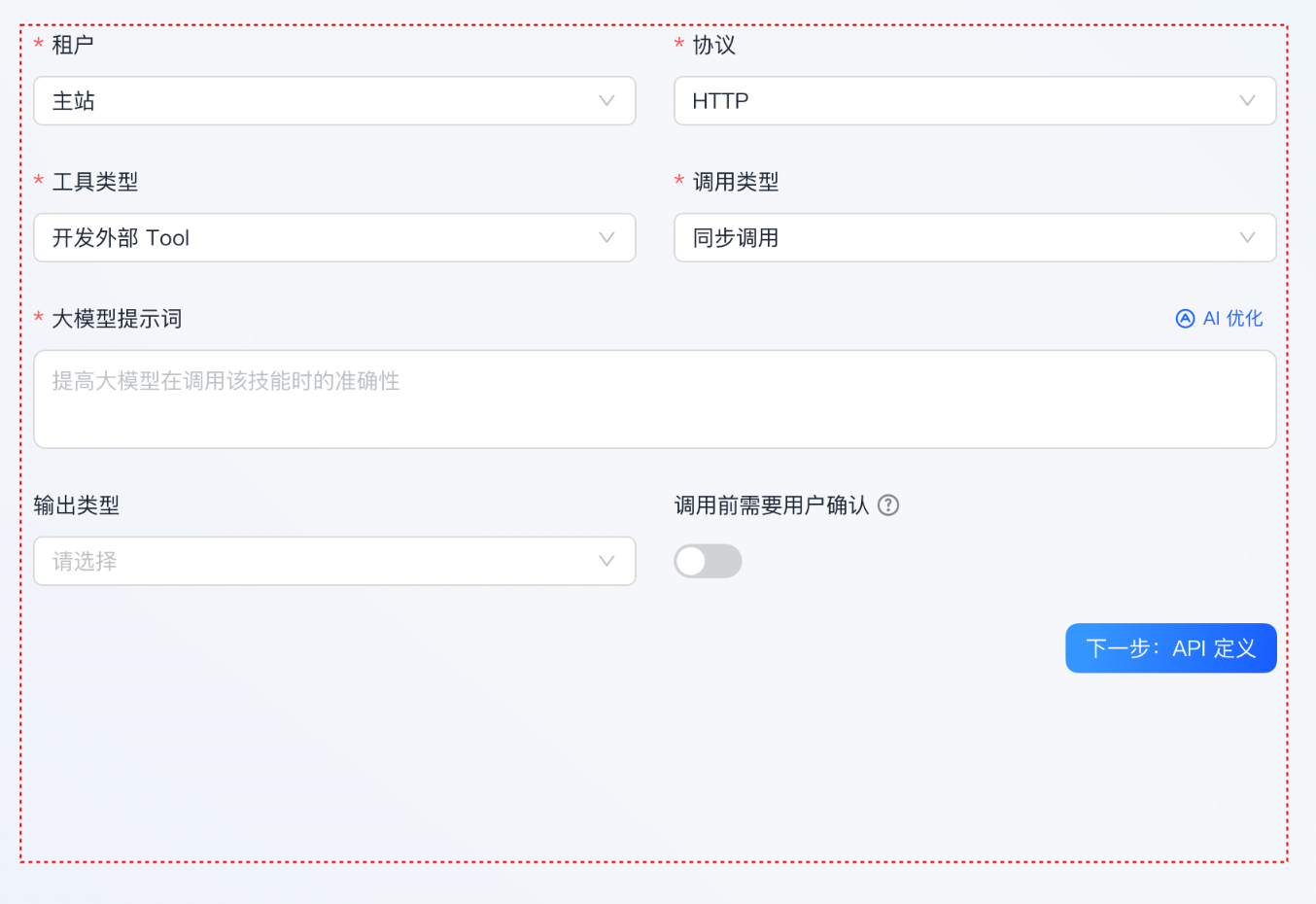The image size is (1316, 904).
Task: Open the 租户 dropdown showing 主站
Action: pos(321,101)
